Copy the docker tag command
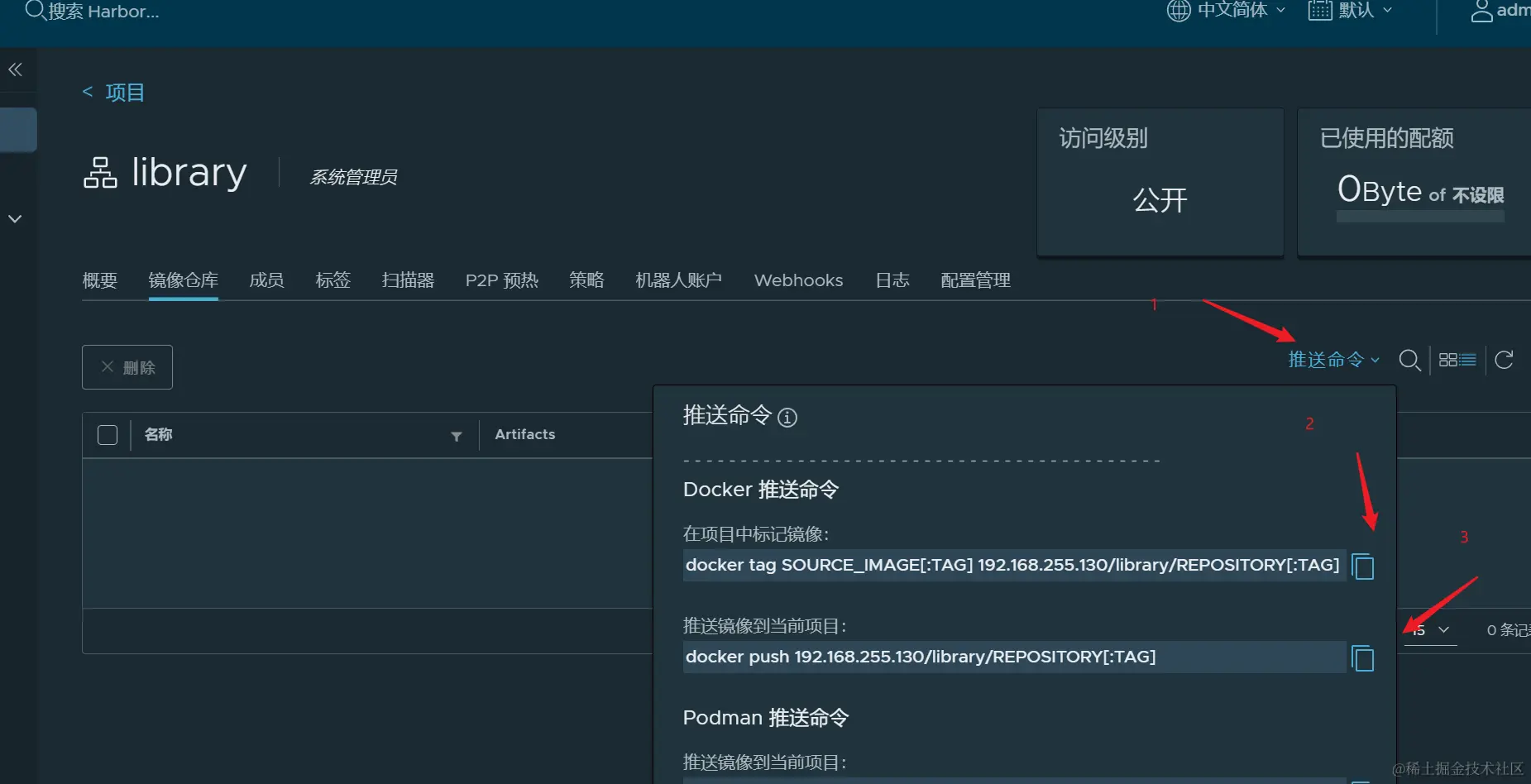This screenshot has height=784, width=1531. (1362, 566)
